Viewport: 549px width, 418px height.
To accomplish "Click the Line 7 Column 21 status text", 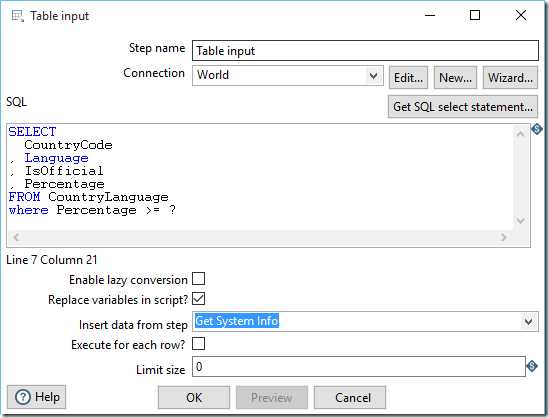I will click(52, 260).
